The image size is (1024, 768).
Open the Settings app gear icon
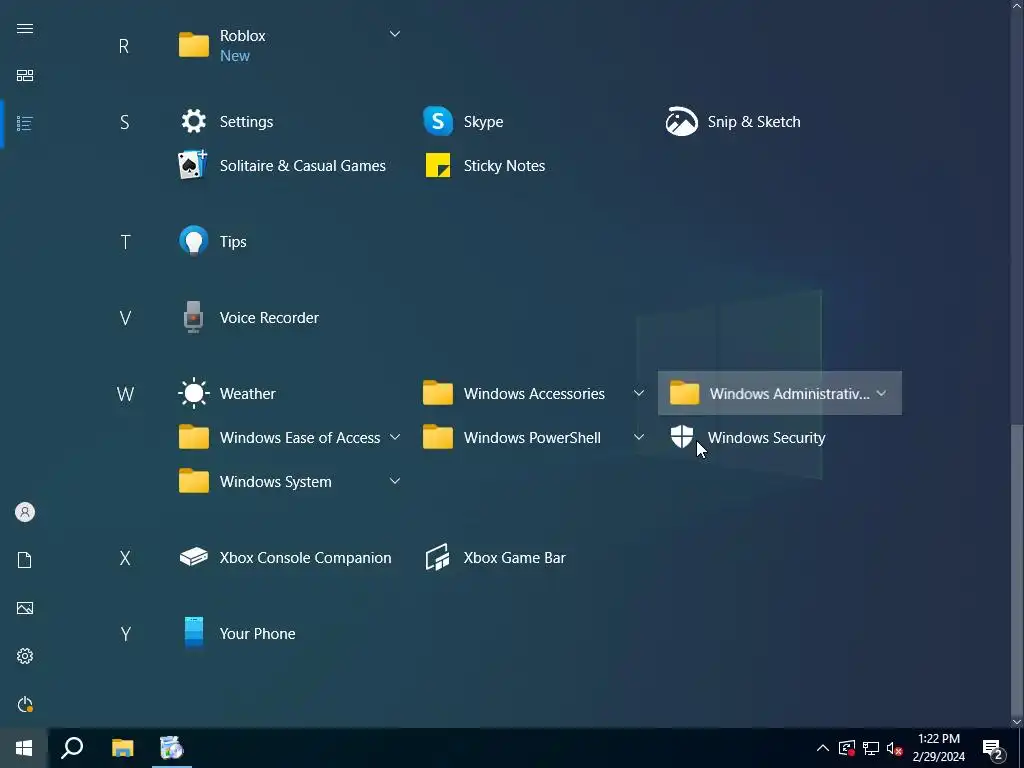click(194, 121)
